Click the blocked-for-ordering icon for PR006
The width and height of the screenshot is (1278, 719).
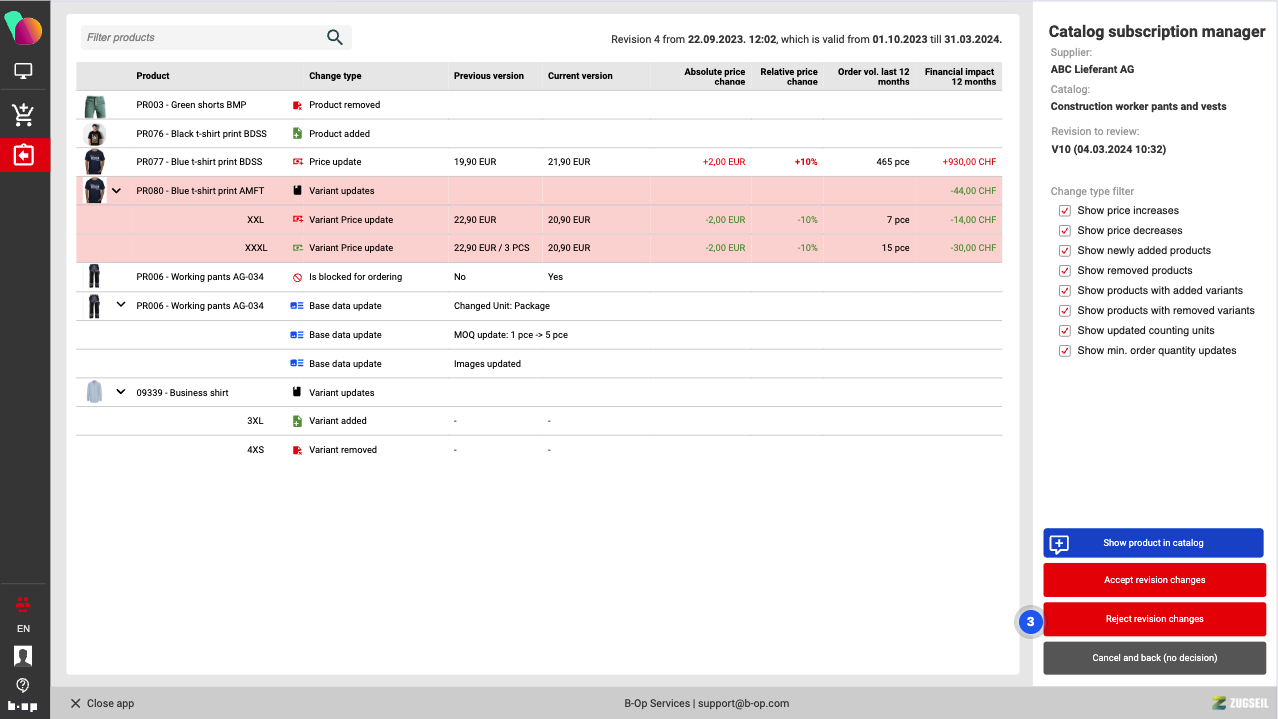(297, 277)
